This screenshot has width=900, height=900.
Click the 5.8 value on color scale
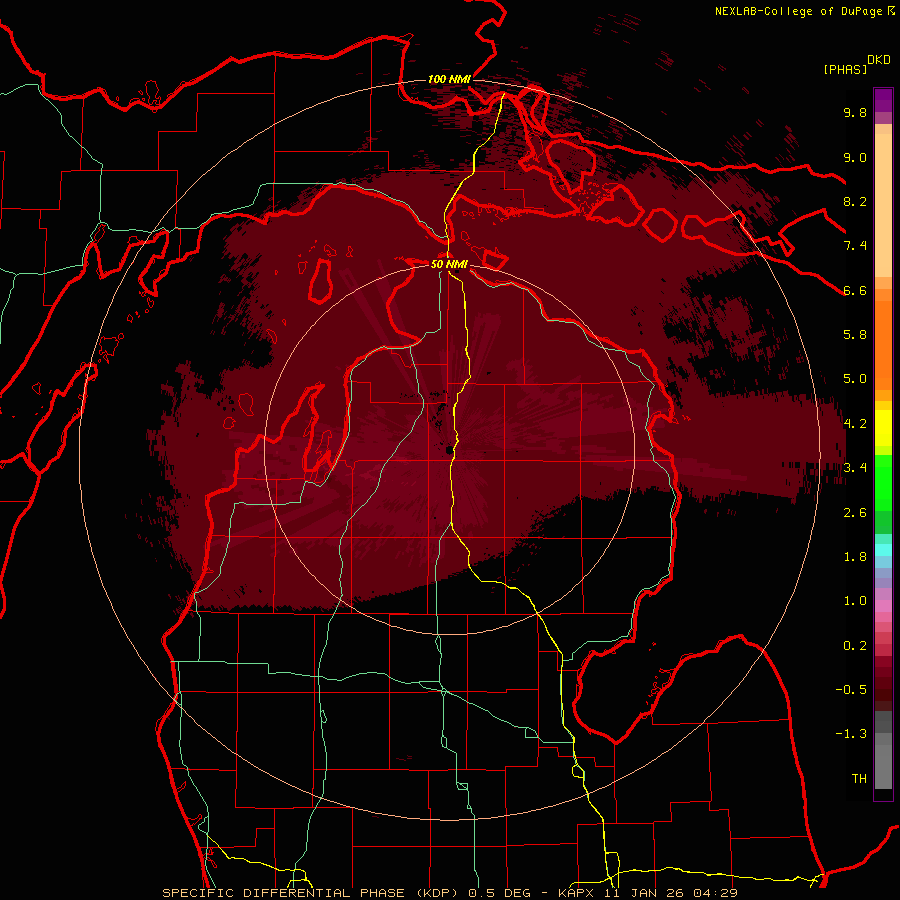pos(855,334)
